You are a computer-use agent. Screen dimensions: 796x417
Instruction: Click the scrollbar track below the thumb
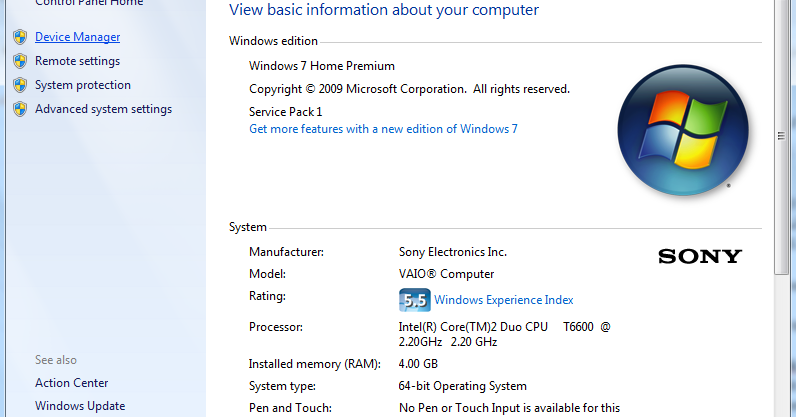(781, 345)
